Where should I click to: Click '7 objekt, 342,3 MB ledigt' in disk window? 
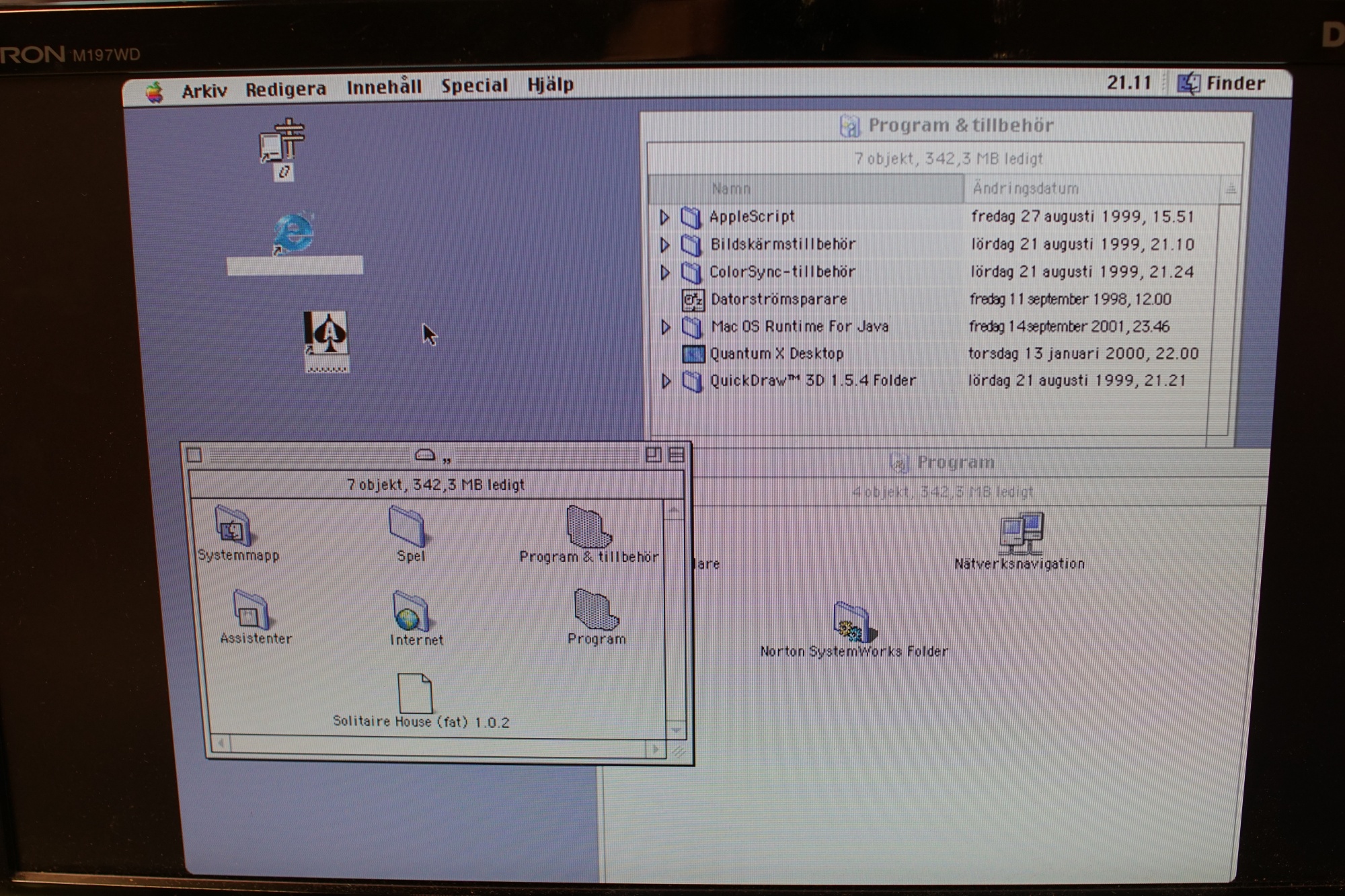436,485
